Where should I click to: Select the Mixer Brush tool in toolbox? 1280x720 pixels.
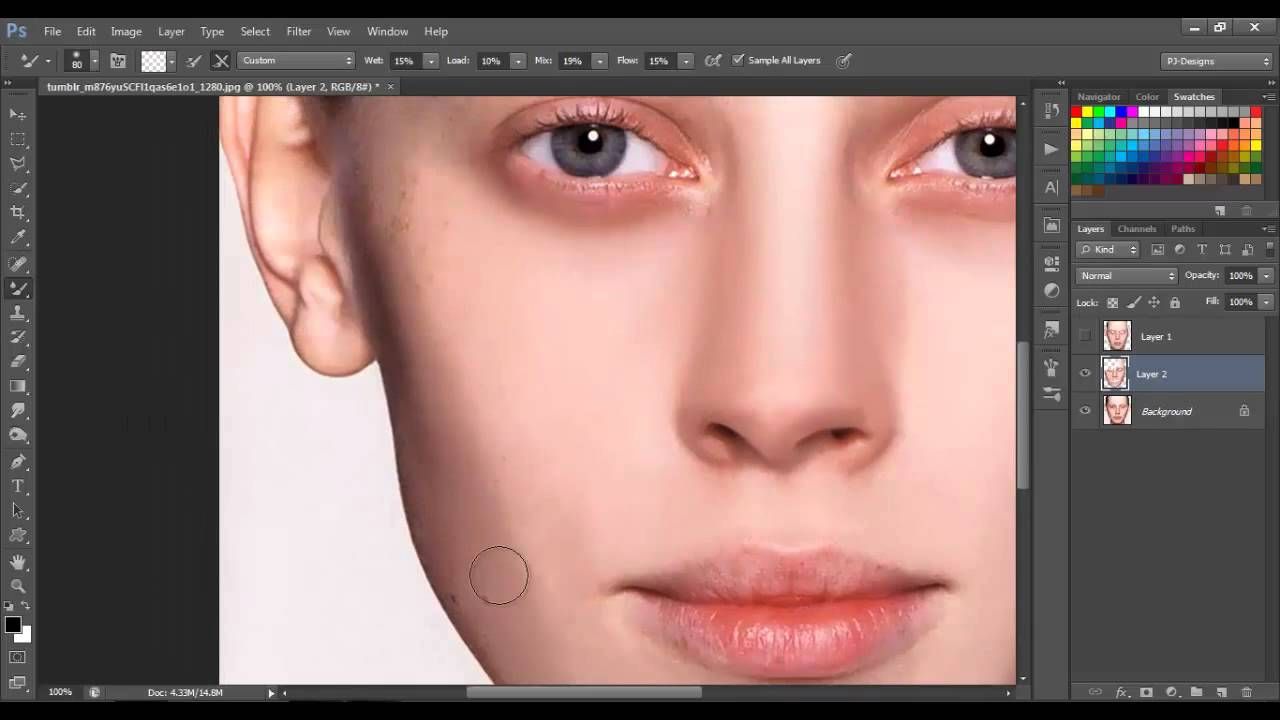pyautogui.click(x=18, y=289)
